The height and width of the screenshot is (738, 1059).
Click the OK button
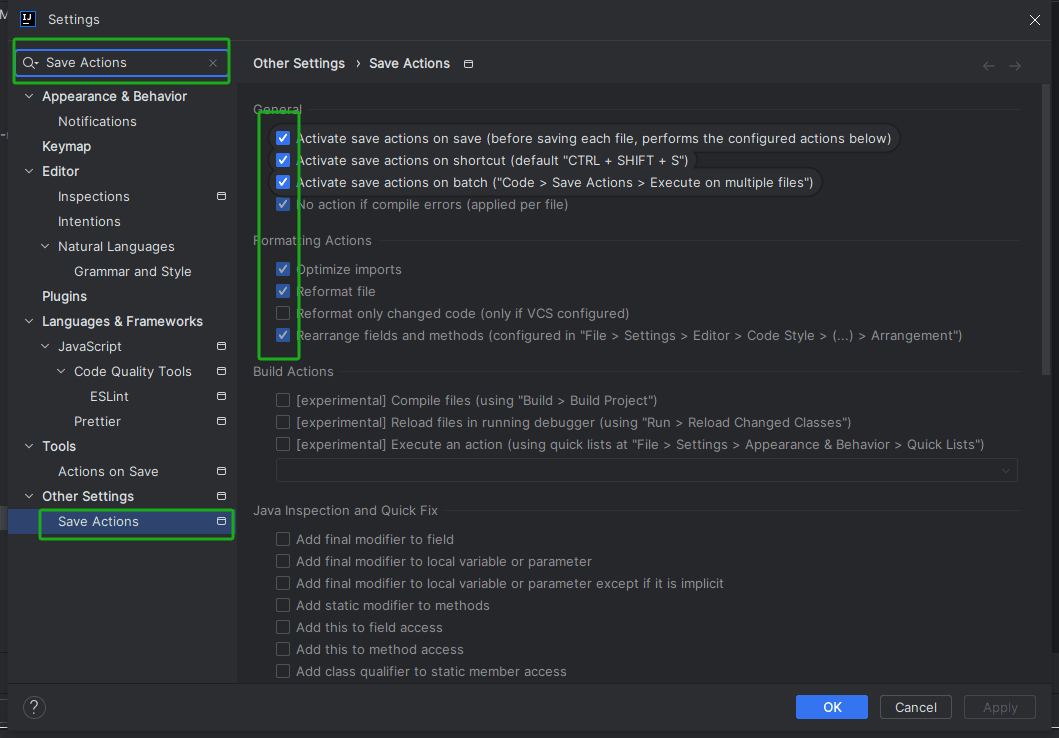click(831, 707)
